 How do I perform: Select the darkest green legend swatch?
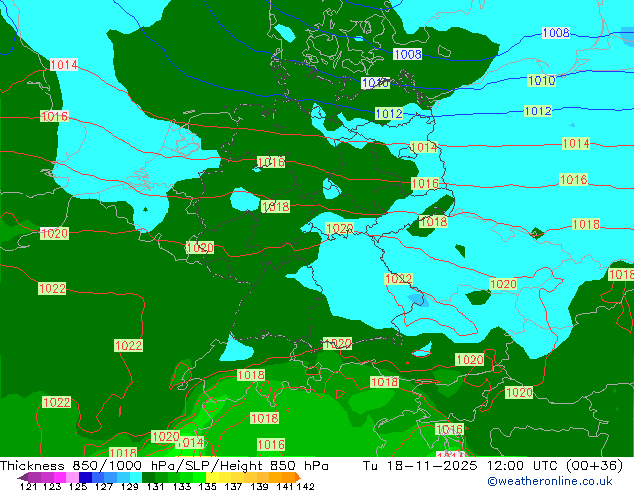click(x=148, y=477)
